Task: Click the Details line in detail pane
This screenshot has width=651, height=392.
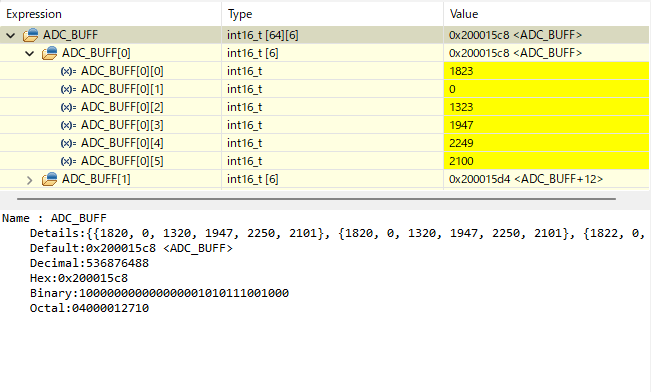Action: pos(337,233)
